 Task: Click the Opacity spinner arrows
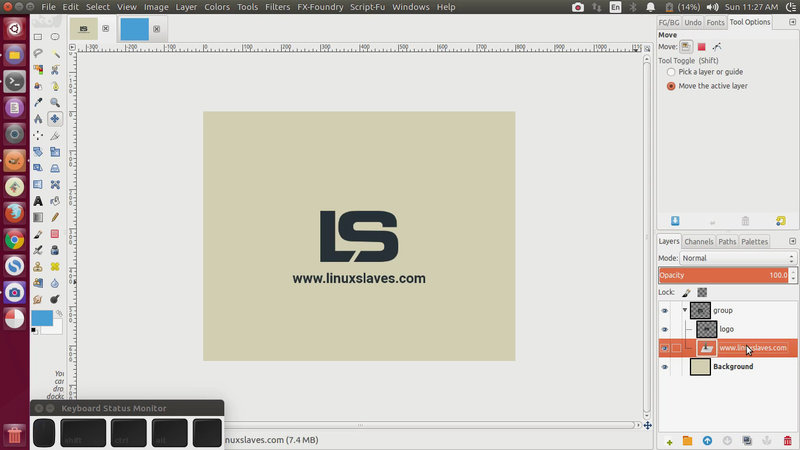793,276
